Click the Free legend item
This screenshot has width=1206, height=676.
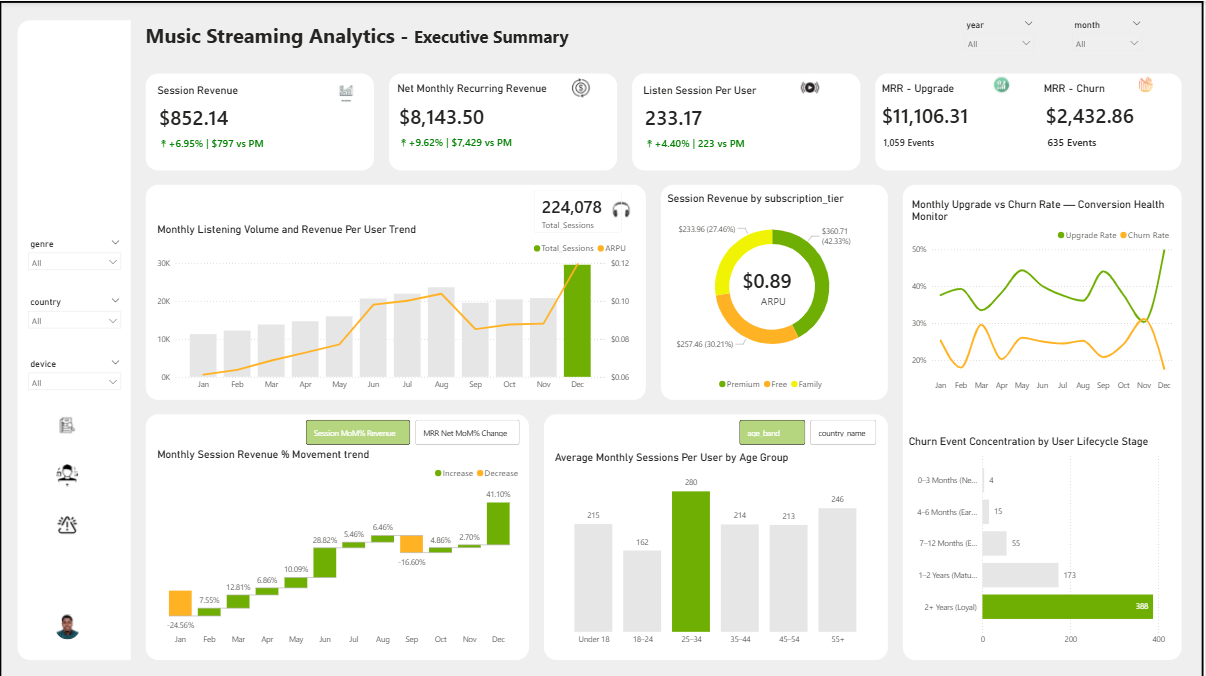pyautogui.click(x=776, y=384)
